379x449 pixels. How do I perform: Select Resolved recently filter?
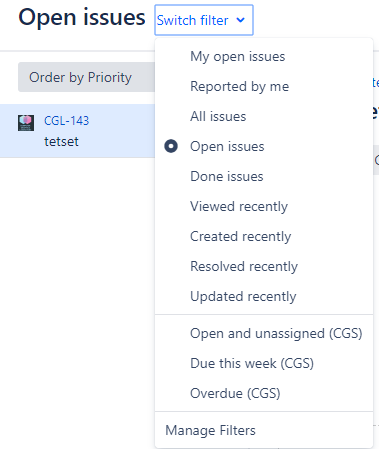(264, 266)
